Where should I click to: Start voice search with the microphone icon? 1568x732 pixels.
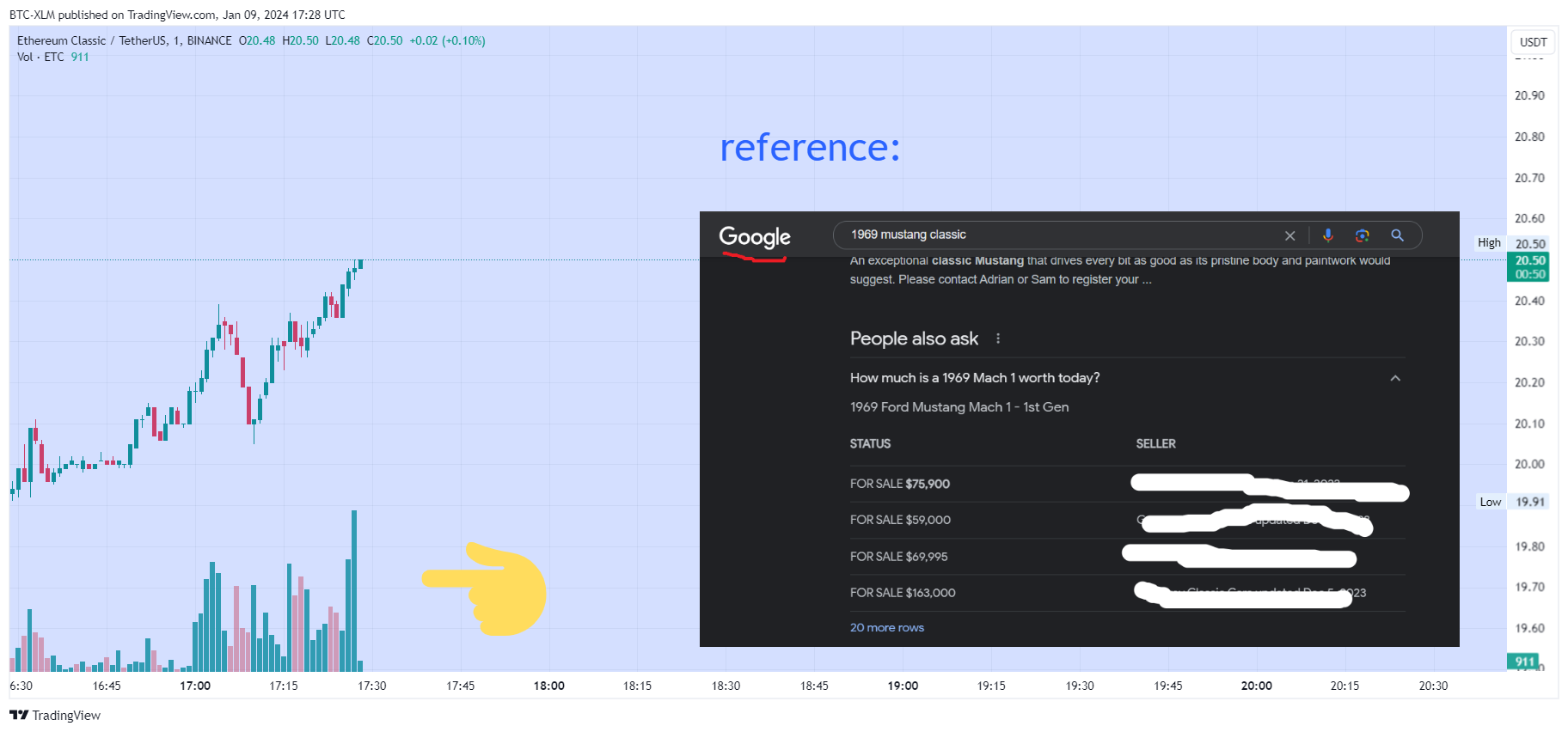click(1328, 235)
